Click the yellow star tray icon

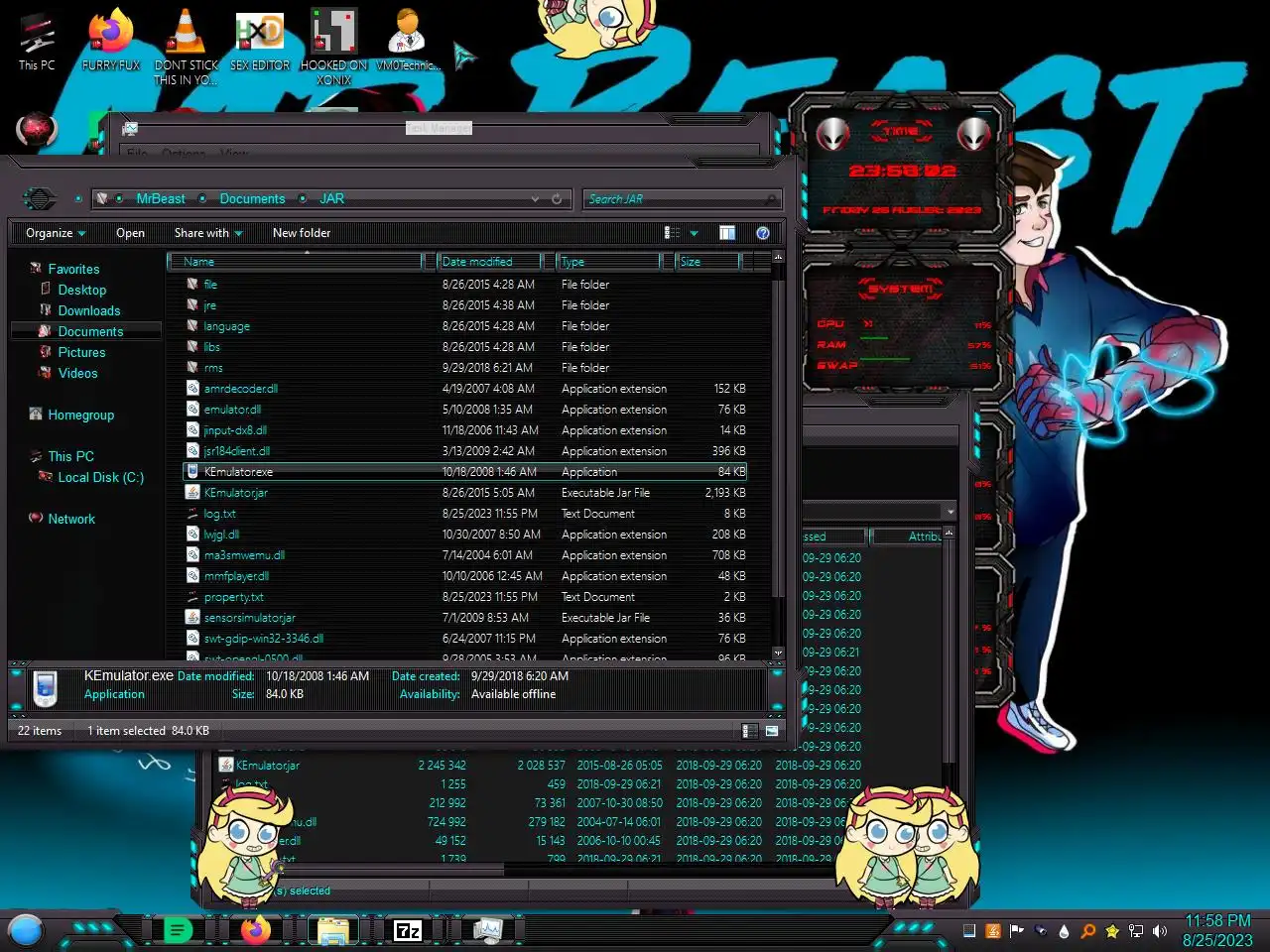1112,931
